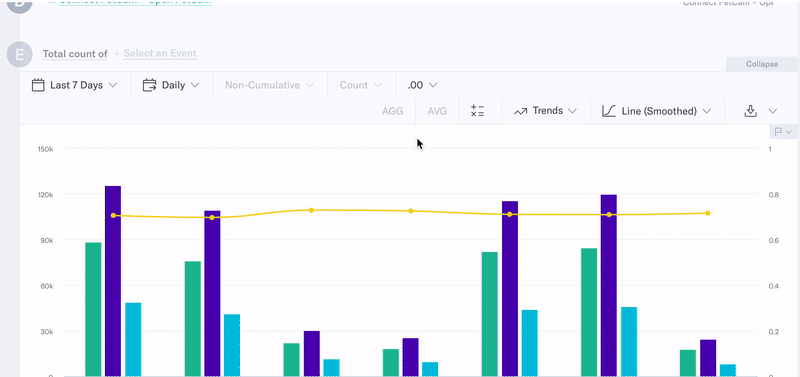Open the .00 decimal precision dropdown
The width and height of the screenshot is (800, 377).
click(422, 85)
